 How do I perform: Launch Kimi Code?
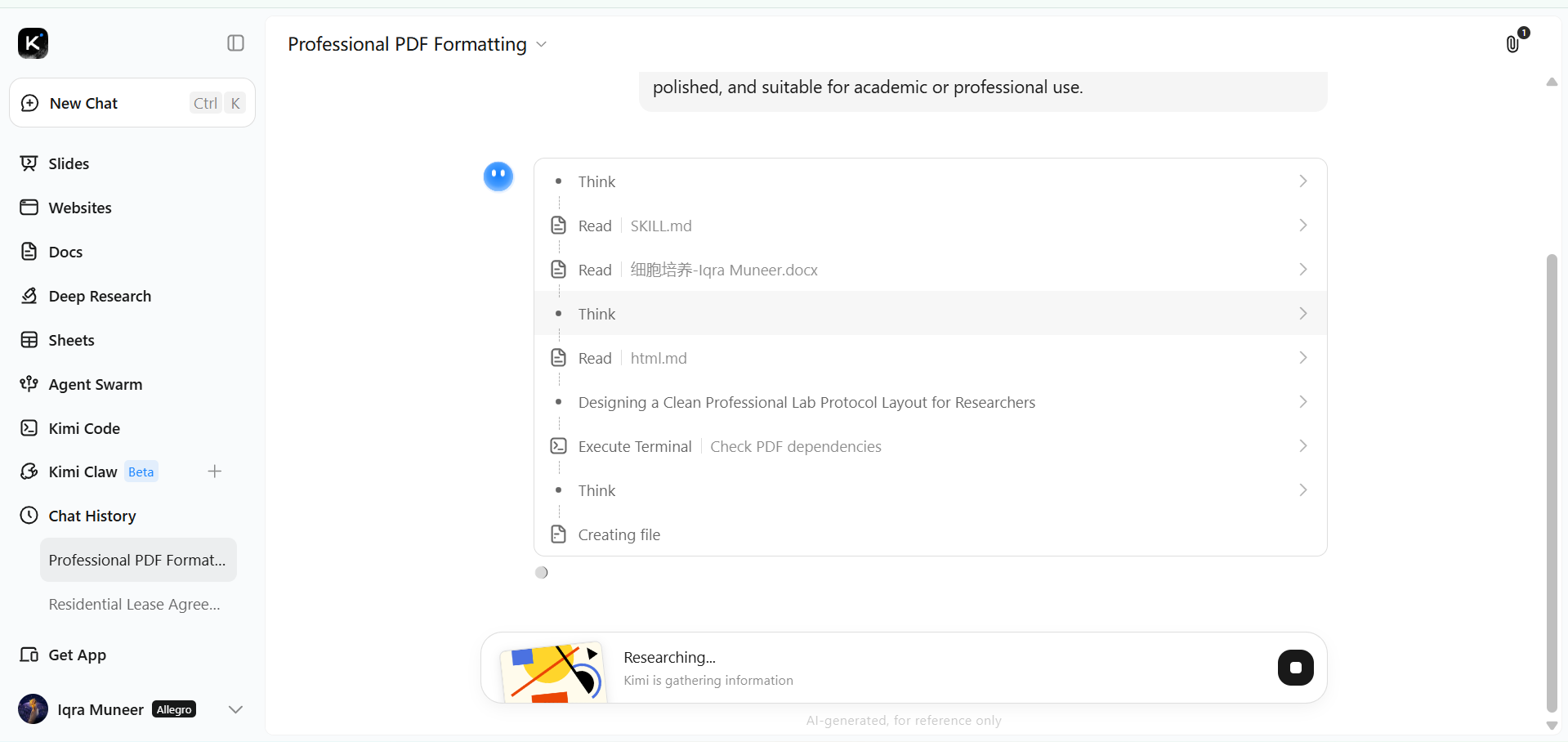pos(70,428)
